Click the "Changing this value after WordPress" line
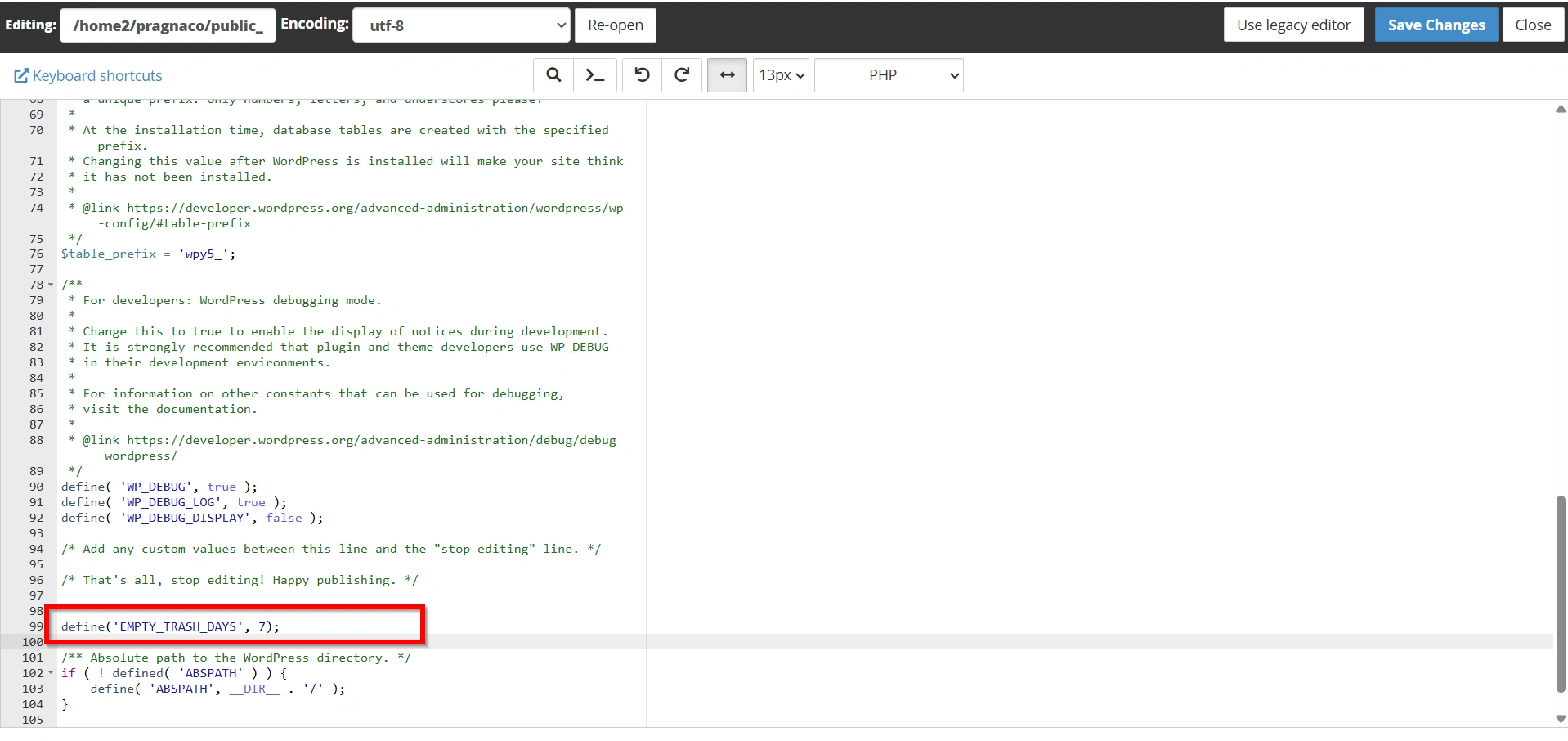Screen dimensions: 1568x741 pos(346,162)
